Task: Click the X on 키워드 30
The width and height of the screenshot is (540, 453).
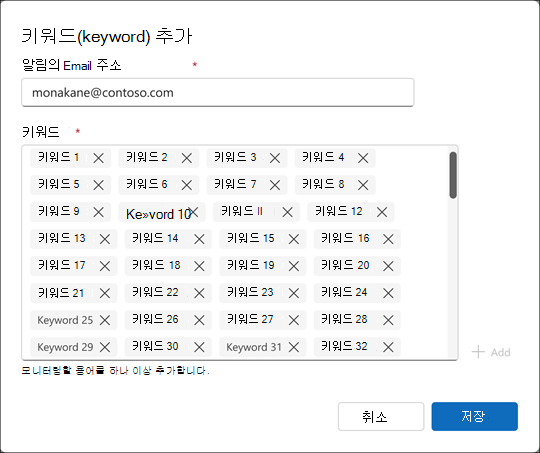Action: click(199, 347)
